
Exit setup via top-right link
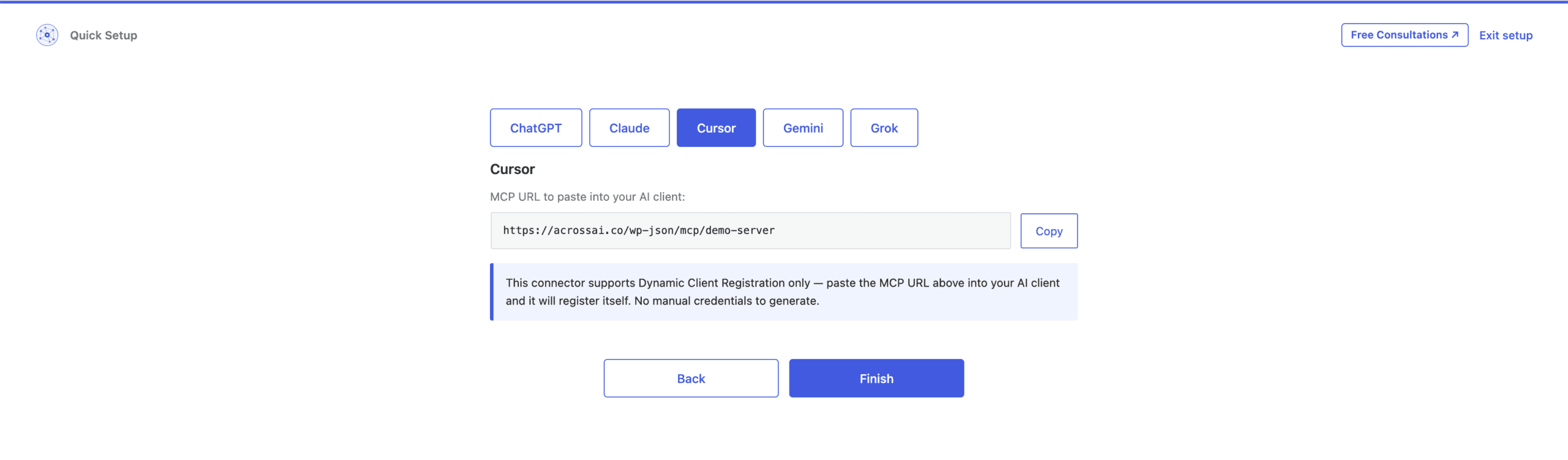point(1506,36)
